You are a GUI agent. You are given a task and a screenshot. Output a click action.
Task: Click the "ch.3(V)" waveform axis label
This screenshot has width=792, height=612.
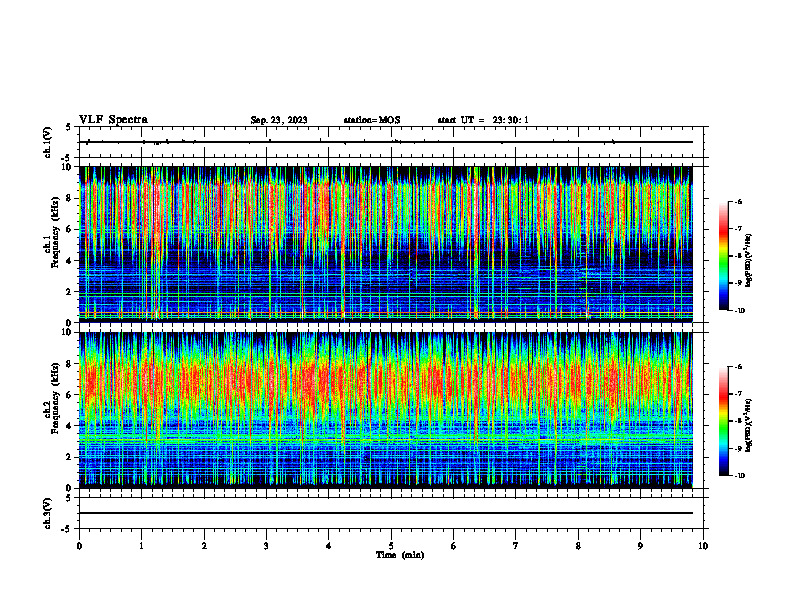tap(48, 513)
